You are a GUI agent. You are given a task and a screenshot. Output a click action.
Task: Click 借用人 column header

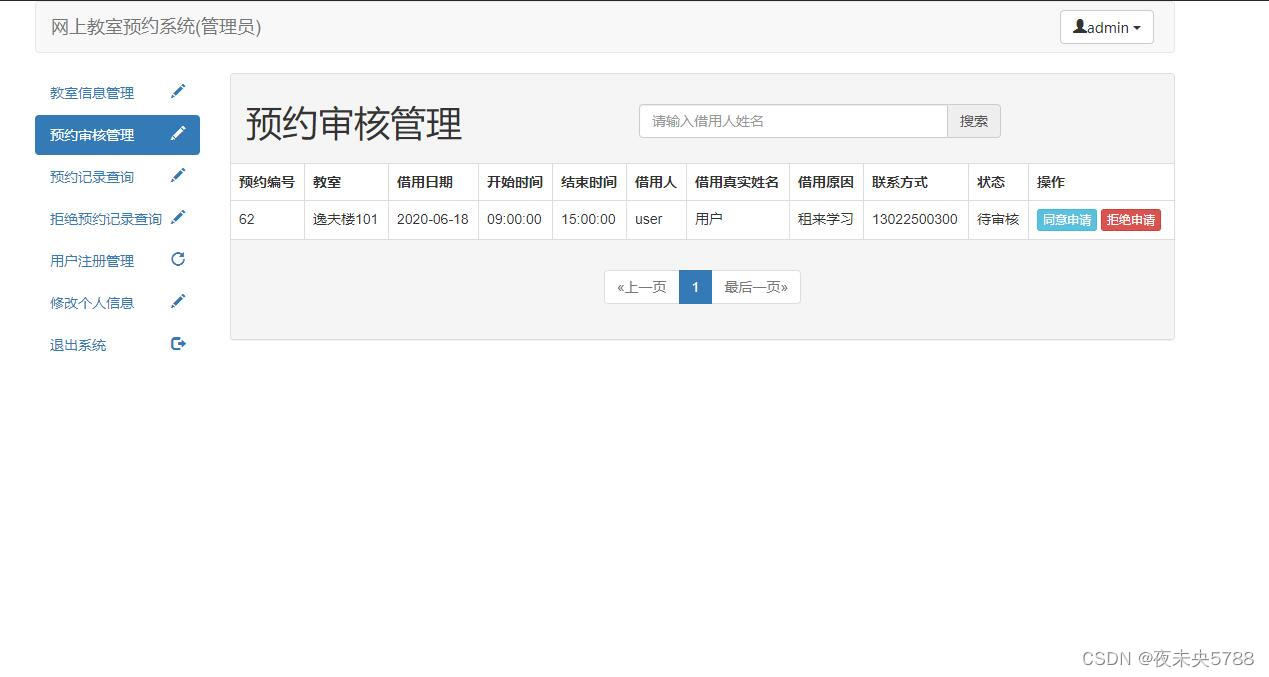coord(656,182)
